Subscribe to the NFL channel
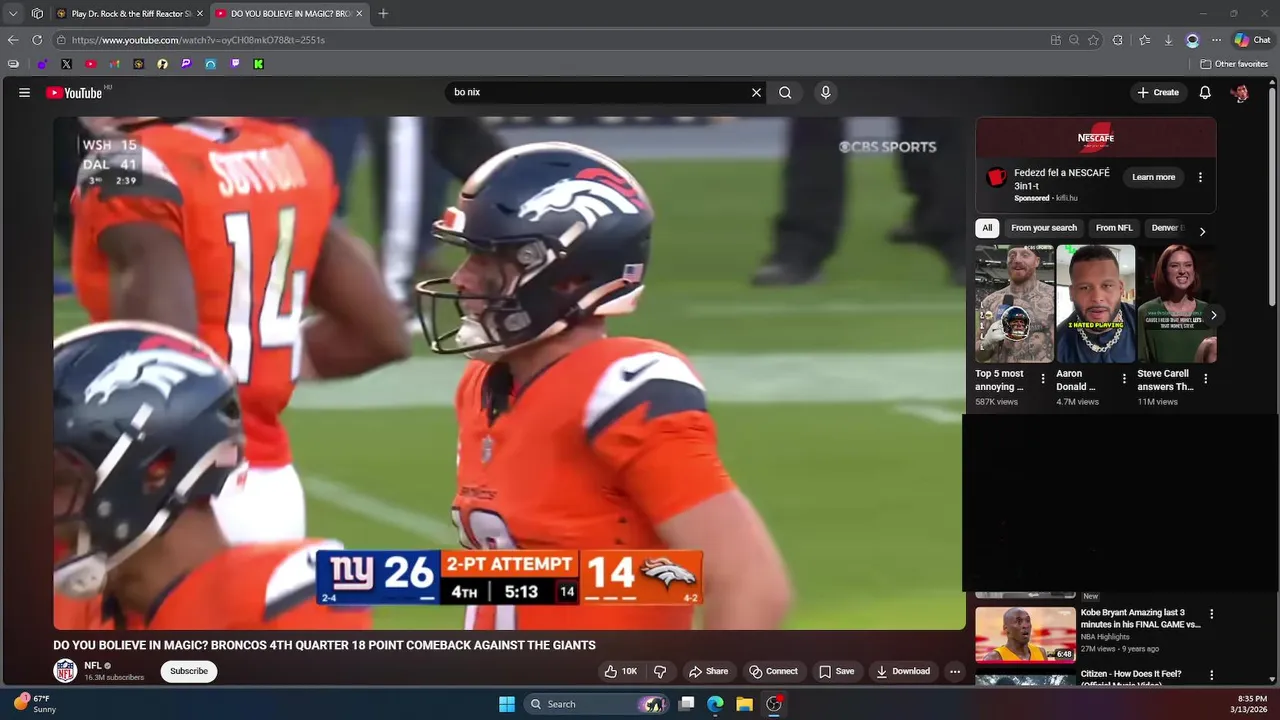1280x720 pixels. click(189, 671)
